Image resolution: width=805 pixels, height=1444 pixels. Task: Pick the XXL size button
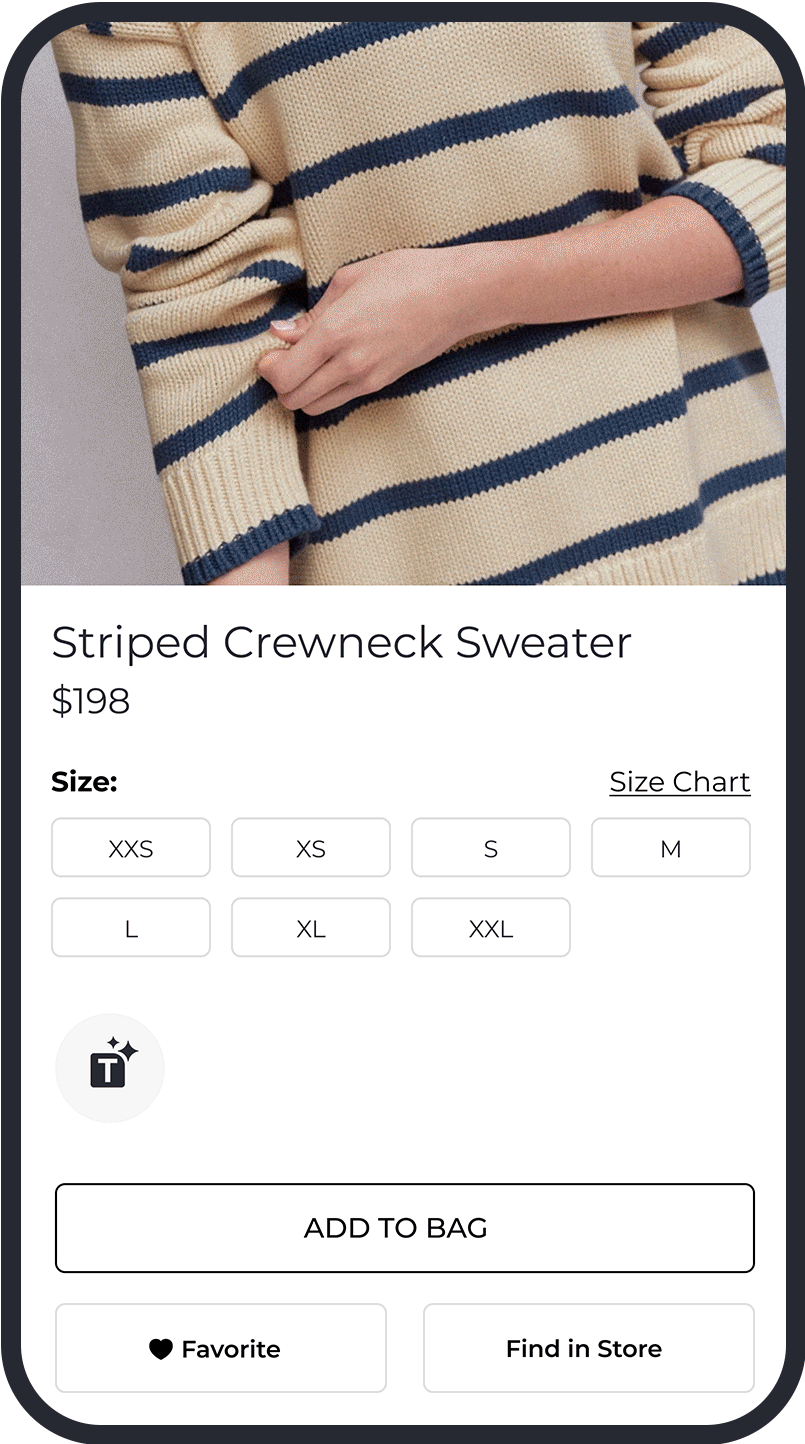[x=491, y=928]
